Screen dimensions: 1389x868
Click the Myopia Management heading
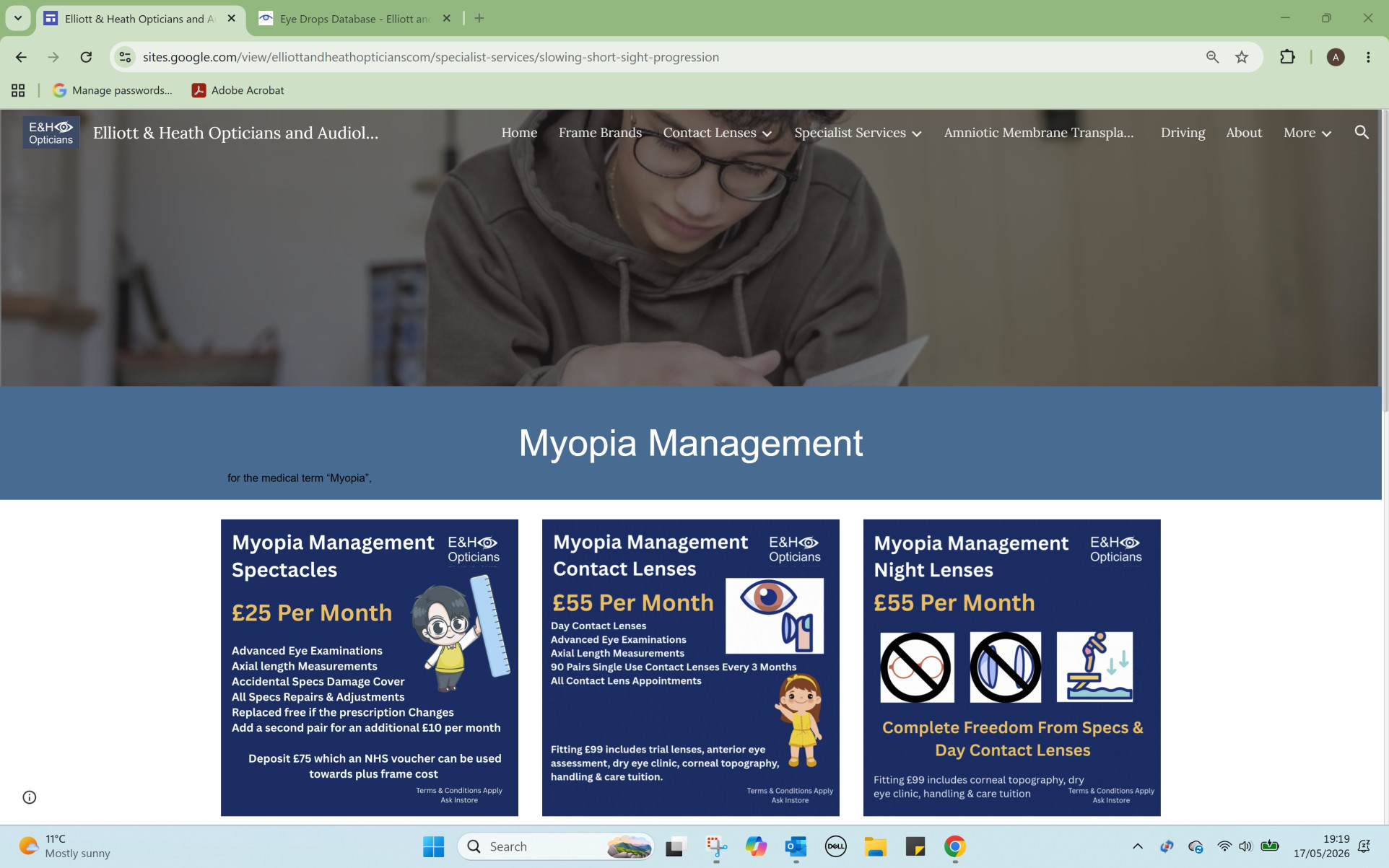(x=691, y=442)
